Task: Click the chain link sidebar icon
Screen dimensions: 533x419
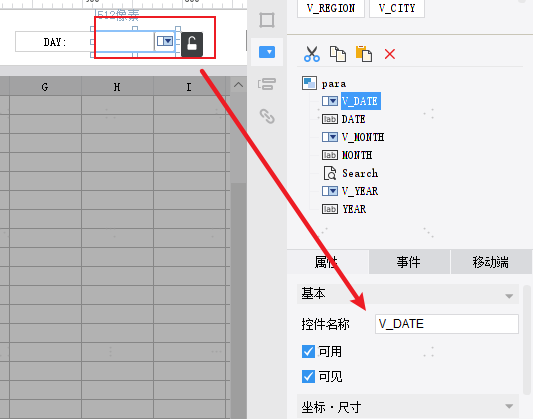Action: pyautogui.click(x=267, y=116)
